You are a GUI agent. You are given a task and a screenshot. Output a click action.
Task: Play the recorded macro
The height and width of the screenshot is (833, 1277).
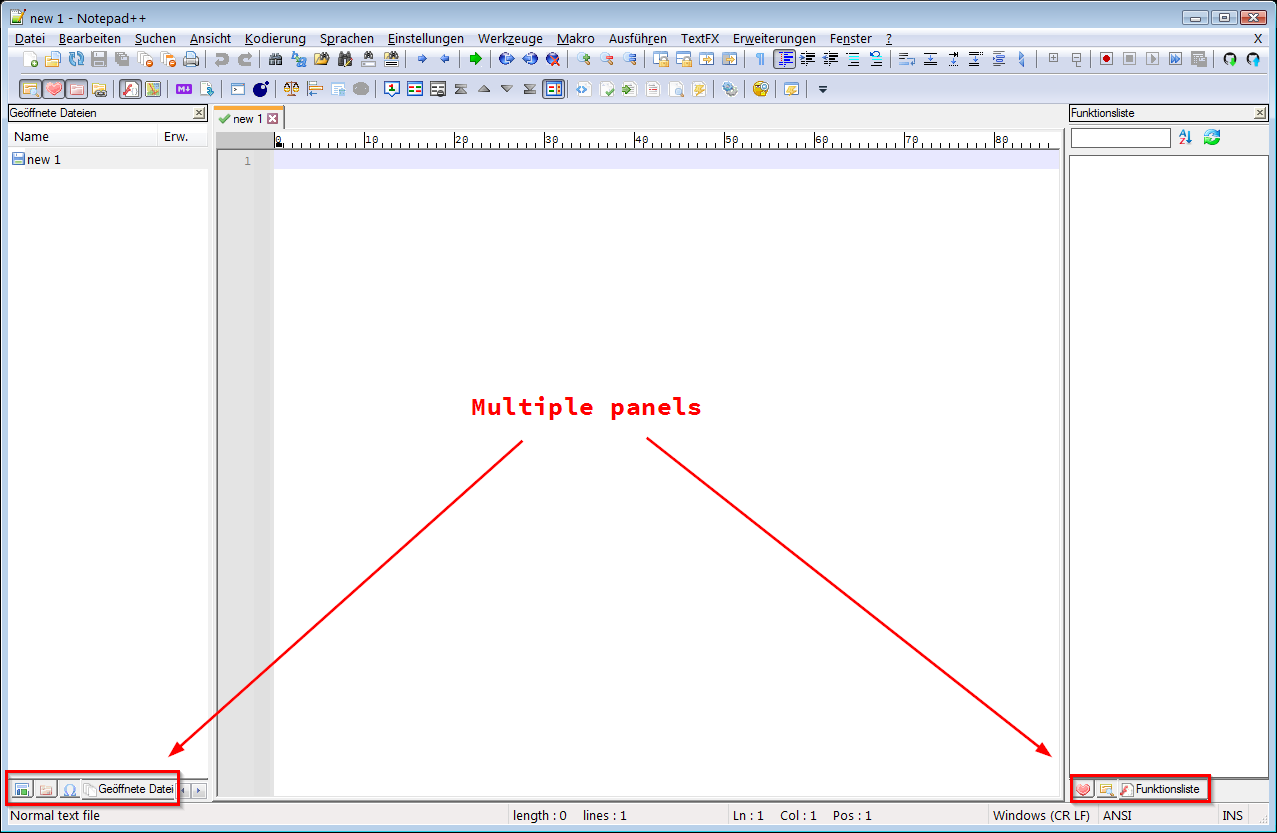point(1152,59)
